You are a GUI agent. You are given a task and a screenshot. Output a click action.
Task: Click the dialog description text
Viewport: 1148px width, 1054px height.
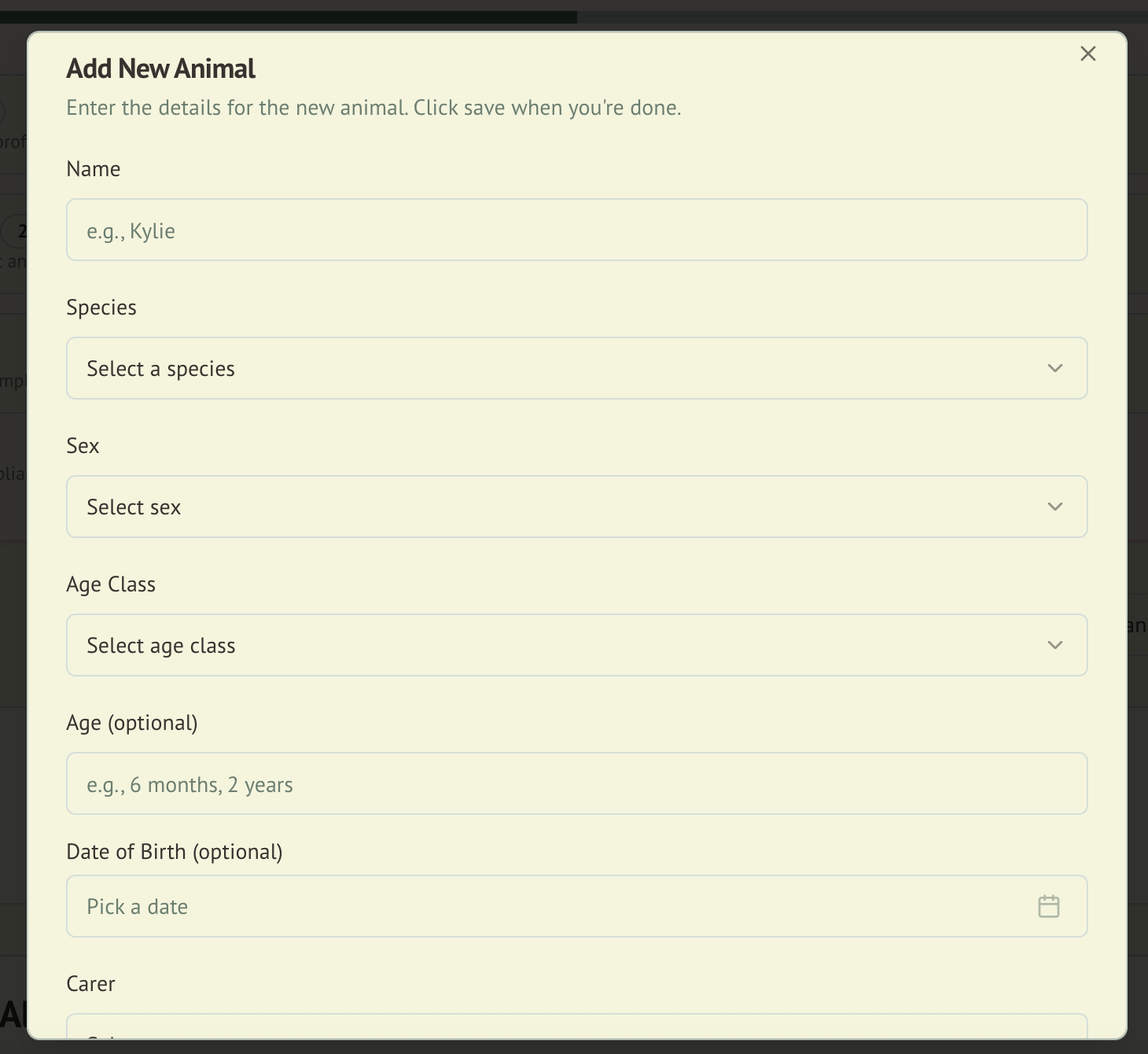click(x=373, y=108)
